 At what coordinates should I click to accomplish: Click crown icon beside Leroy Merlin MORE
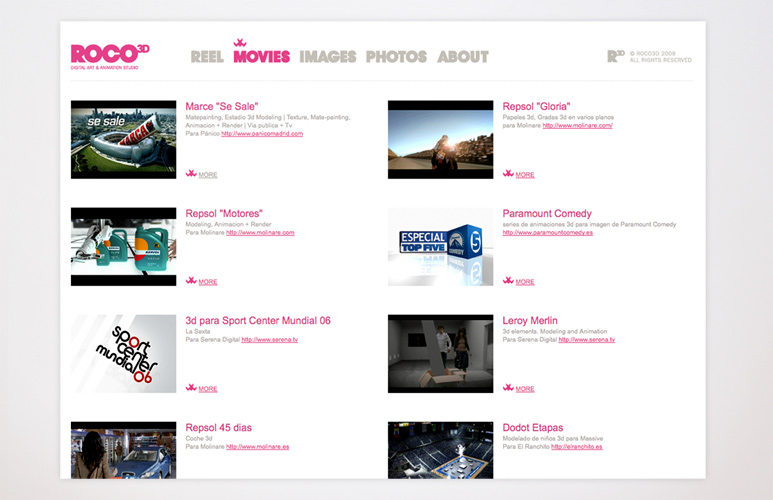(x=508, y=387)
